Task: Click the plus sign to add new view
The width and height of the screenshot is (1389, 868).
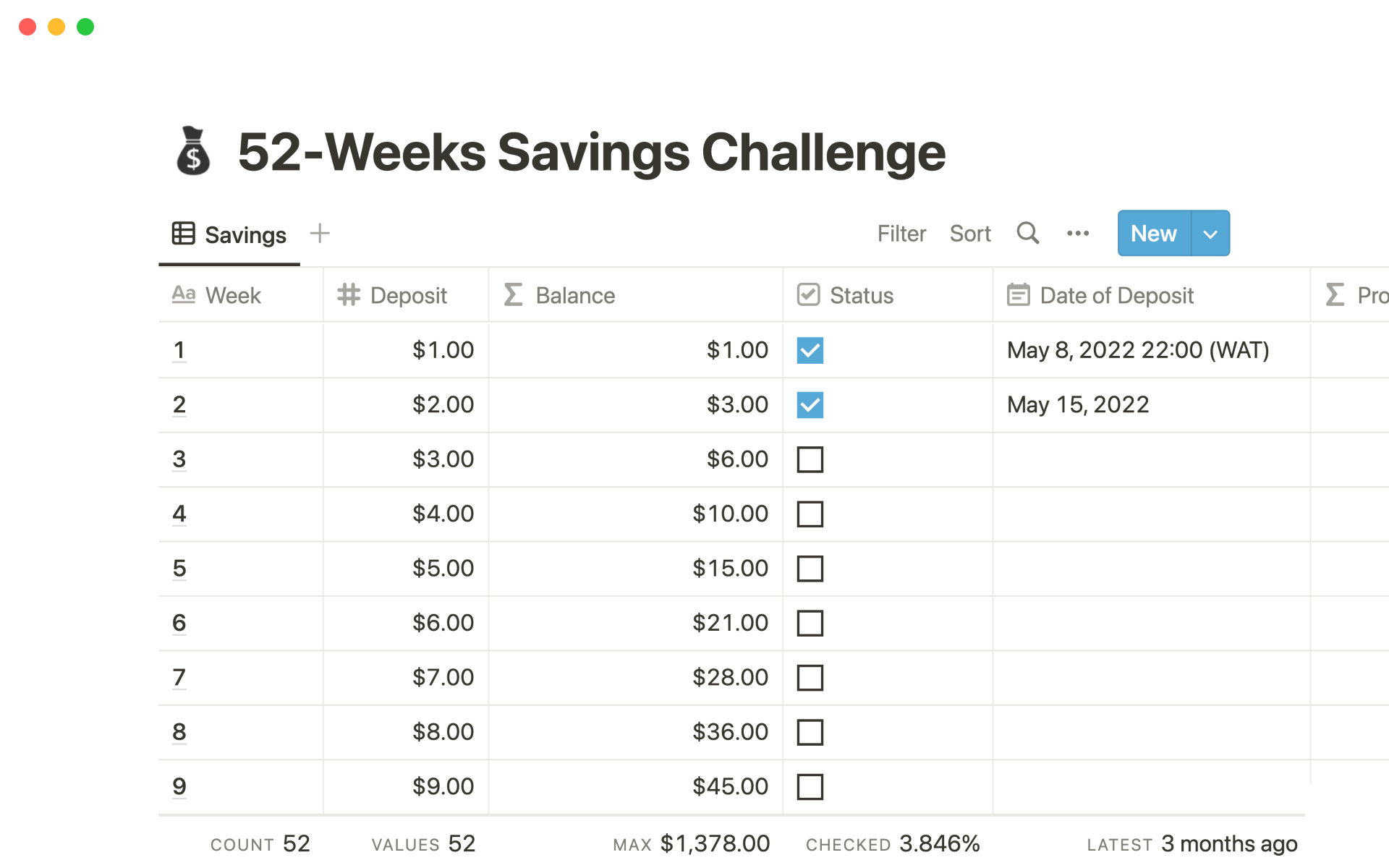Action: click(x=320, y=233)
